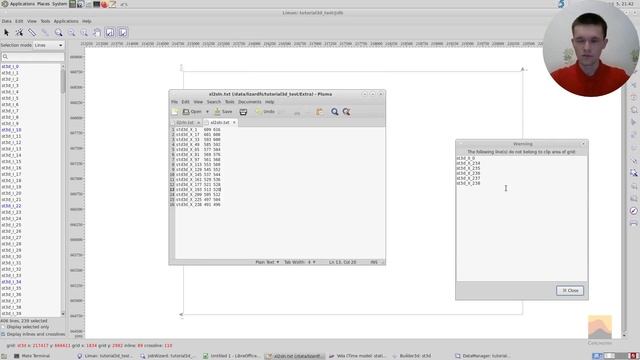640x360 pixels.
Task: Select line st3d_I_39 in the list
Action: coord(11,314)
